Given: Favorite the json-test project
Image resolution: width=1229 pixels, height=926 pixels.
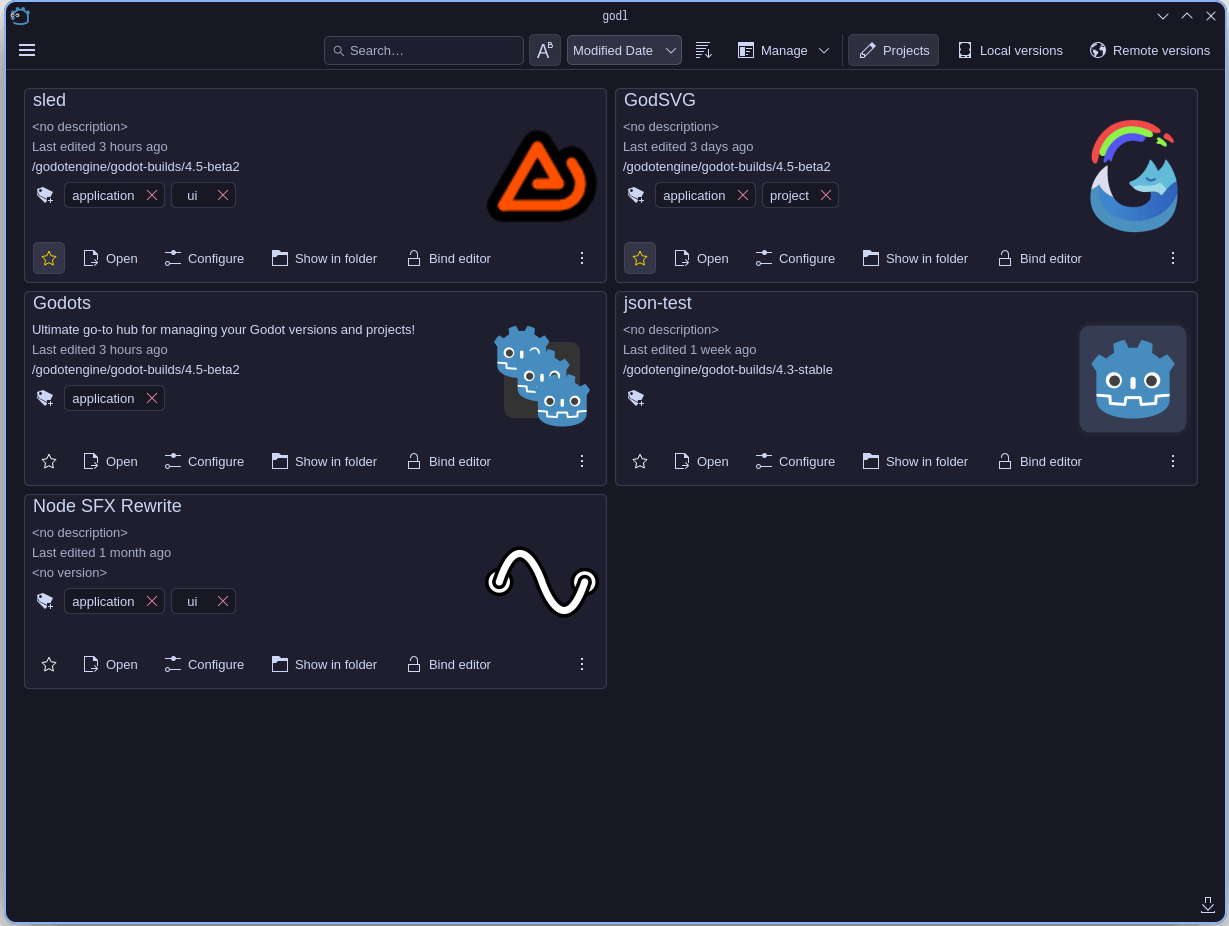Looking at the screenshot, I should pos(640,461).
